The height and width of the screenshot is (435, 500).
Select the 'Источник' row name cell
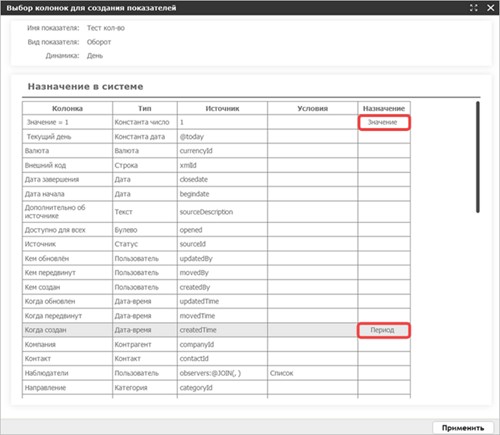(x=67, y=244)
